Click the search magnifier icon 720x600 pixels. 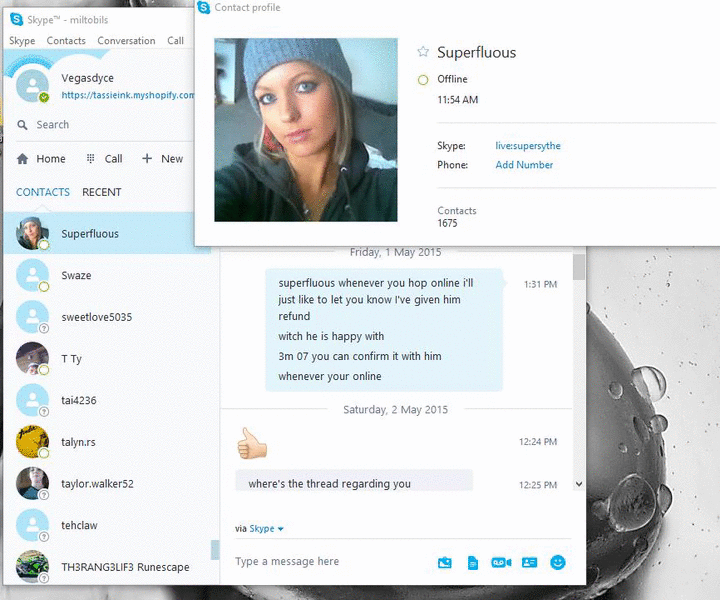[x=22, y=124]
